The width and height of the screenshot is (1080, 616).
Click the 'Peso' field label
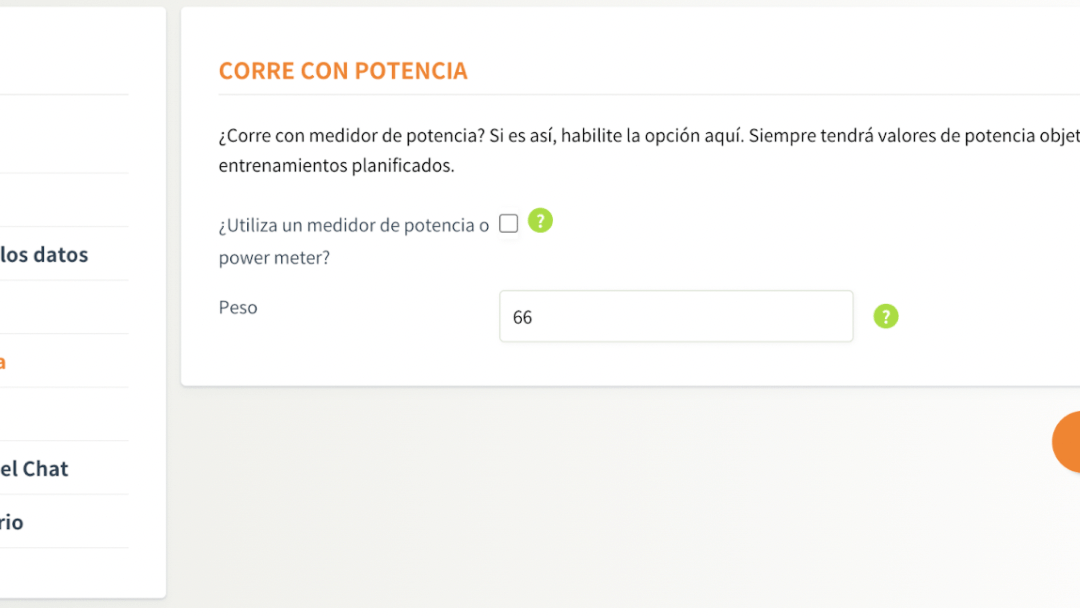click(x=238, y=308)
